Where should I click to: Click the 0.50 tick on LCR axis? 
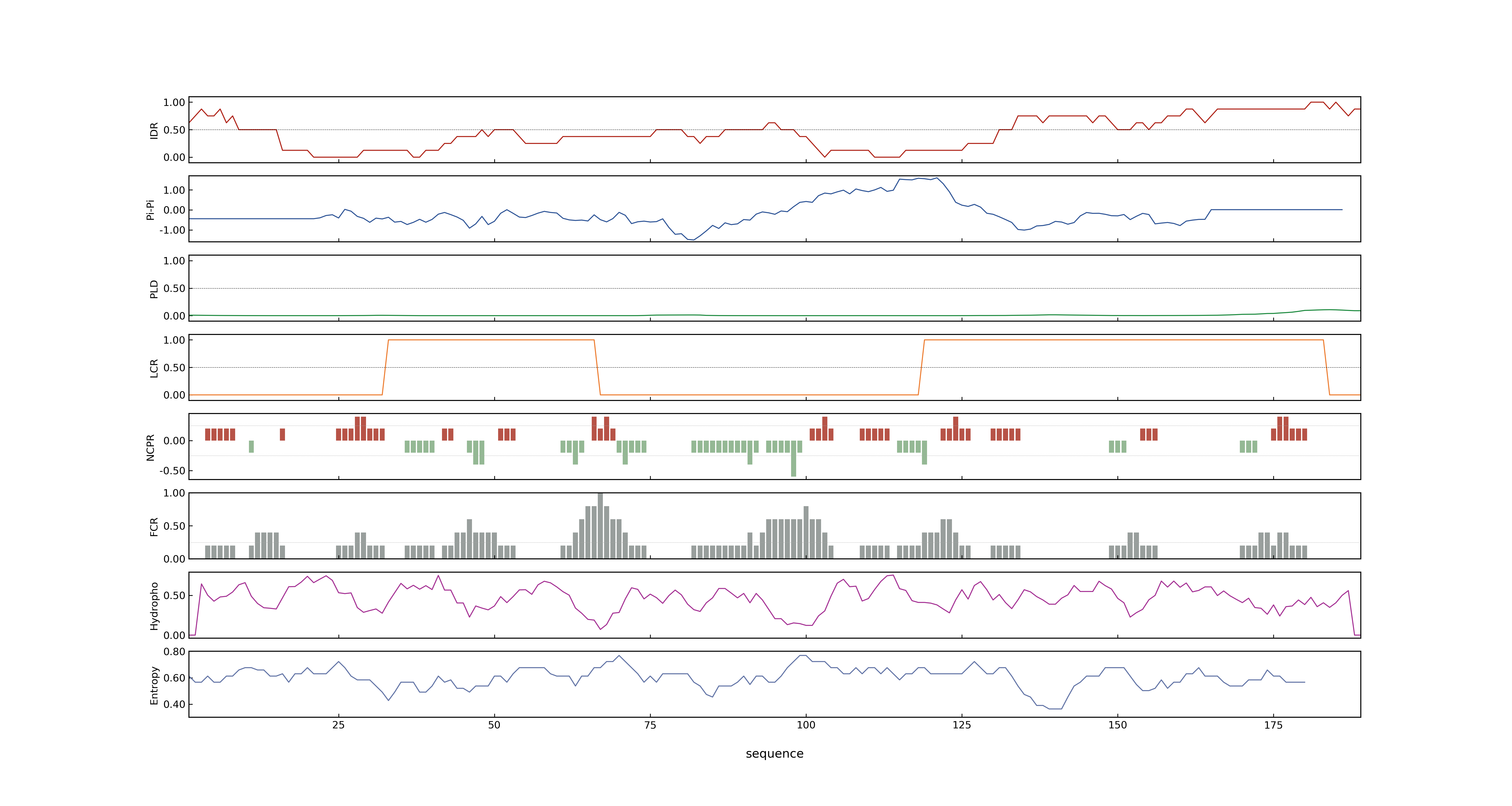click(x=174, y=367)
